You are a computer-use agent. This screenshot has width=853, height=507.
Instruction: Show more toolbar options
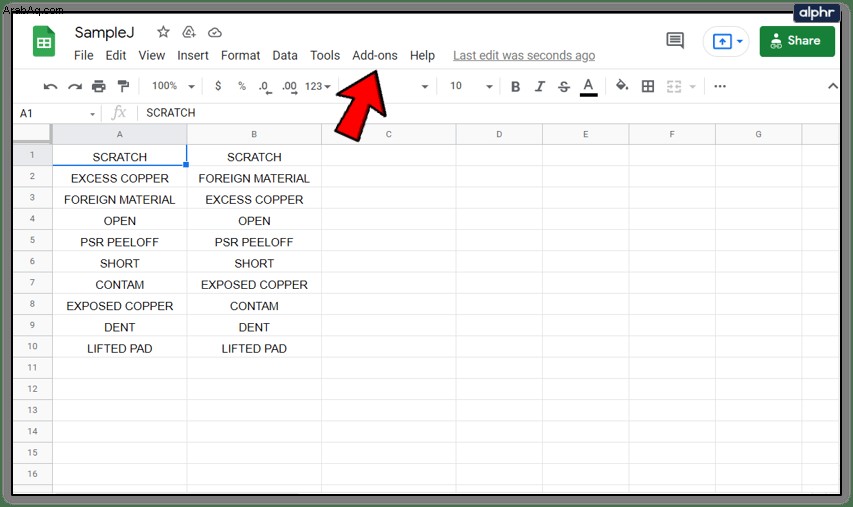(720, 86)
